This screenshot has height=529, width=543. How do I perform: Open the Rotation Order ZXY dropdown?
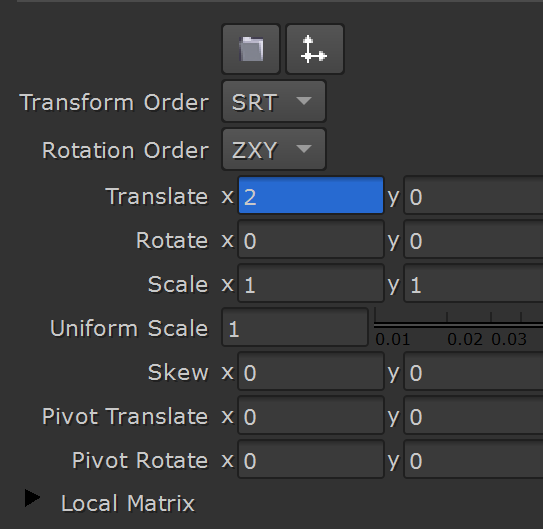tap(274, 149)
